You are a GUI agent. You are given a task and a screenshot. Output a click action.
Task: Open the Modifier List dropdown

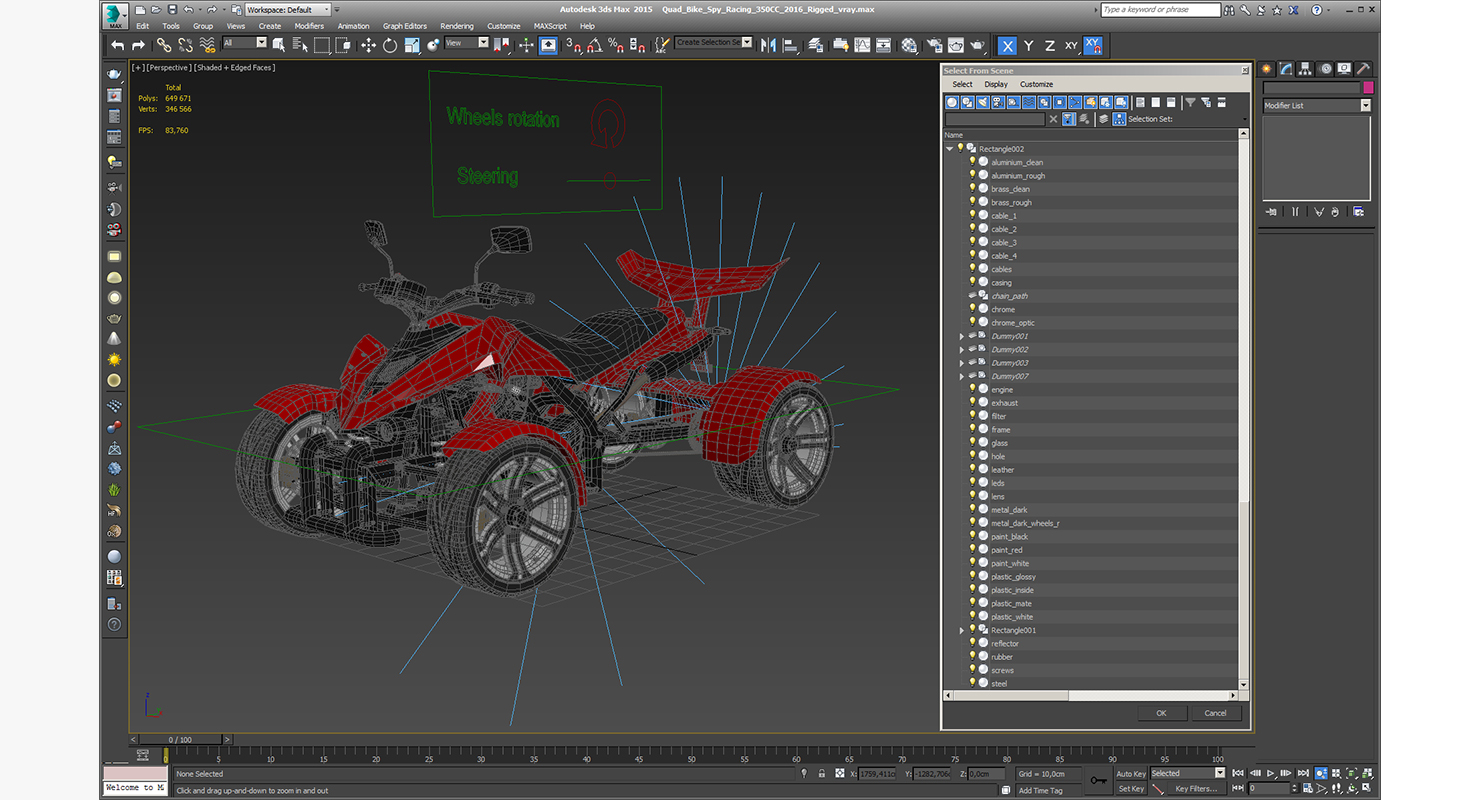click(1316, 106)
